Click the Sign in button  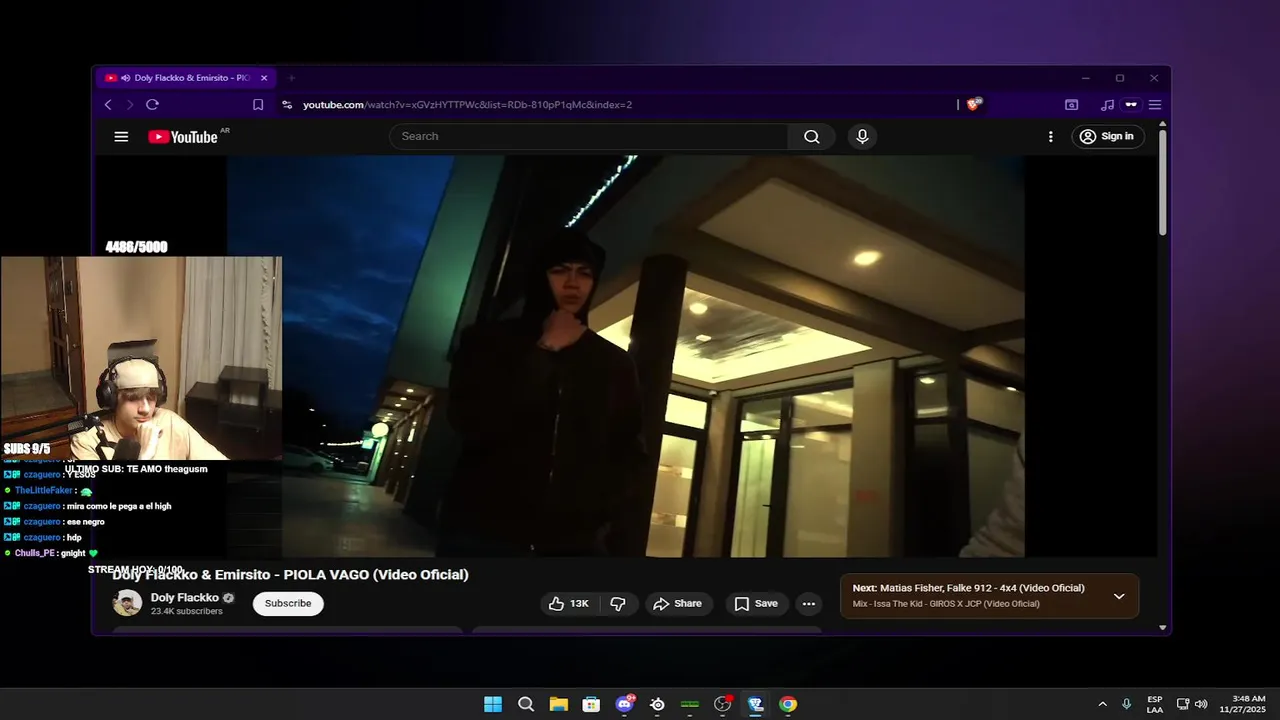coord(1108,137)
